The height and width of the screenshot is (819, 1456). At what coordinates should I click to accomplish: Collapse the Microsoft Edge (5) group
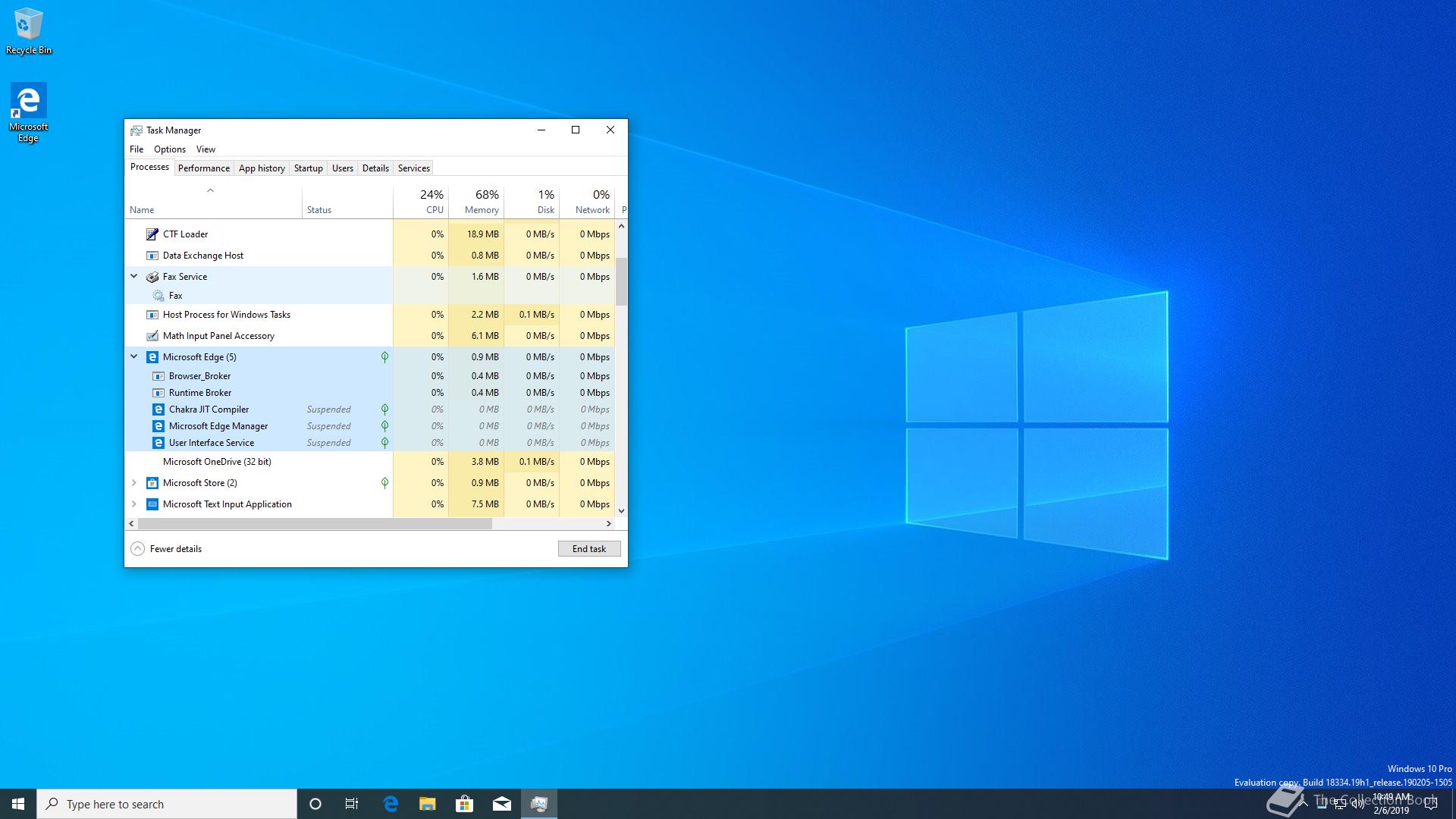click(134, 357)
